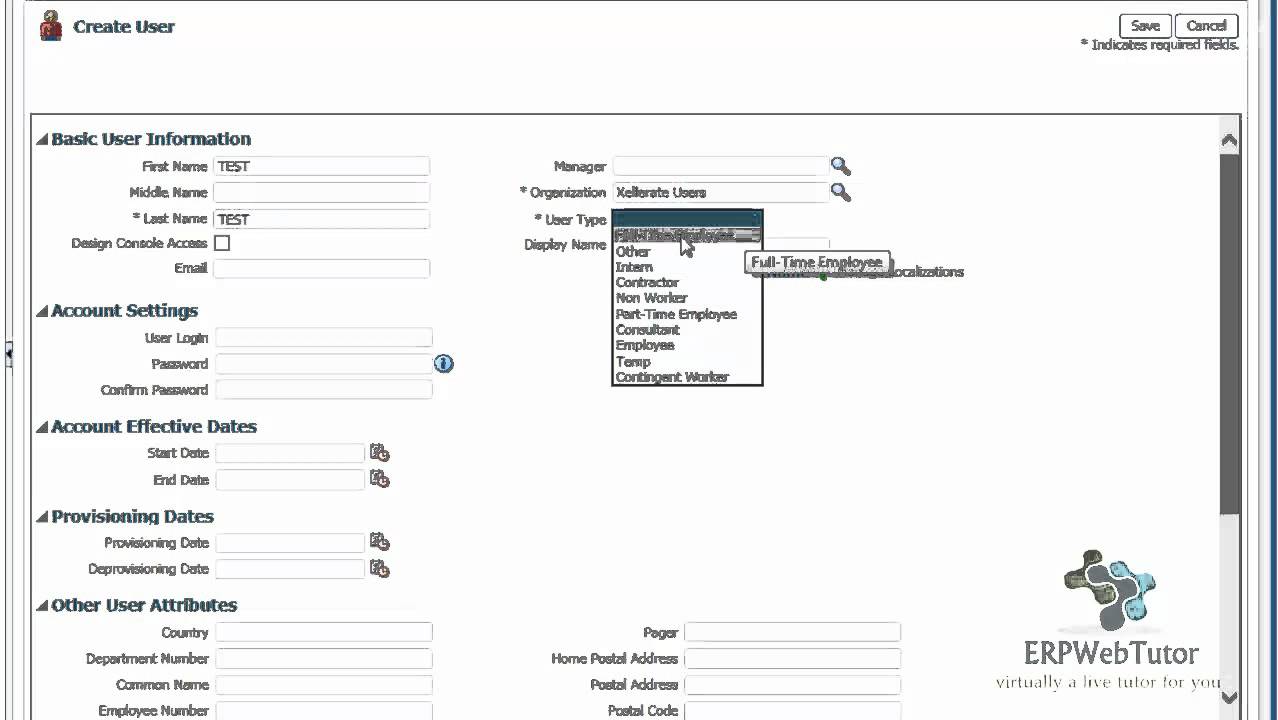Image resolution: width=1278 pixels, height=720 pixels.
Task: Click the Middle Name field
Action: pyautogui.click(x=321, y=192)
